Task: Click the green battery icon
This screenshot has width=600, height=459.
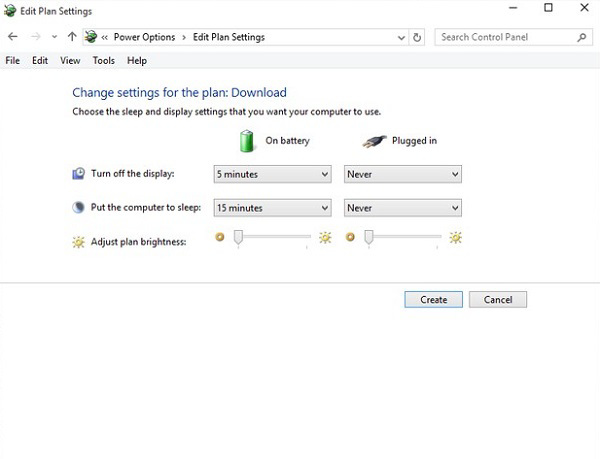Action: click(247, 140)
